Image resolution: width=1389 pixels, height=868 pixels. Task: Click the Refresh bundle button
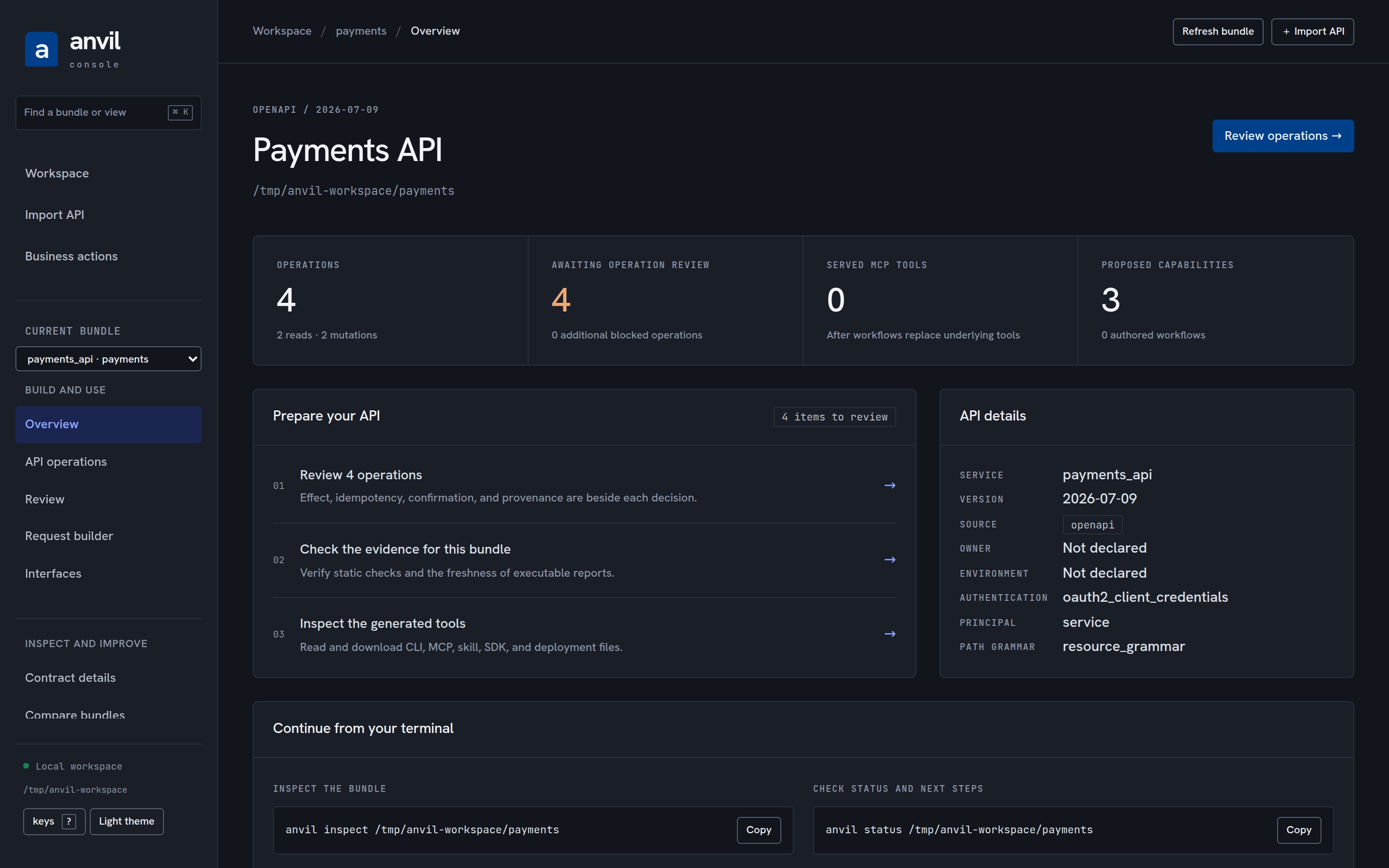(x=1218, y=31)
